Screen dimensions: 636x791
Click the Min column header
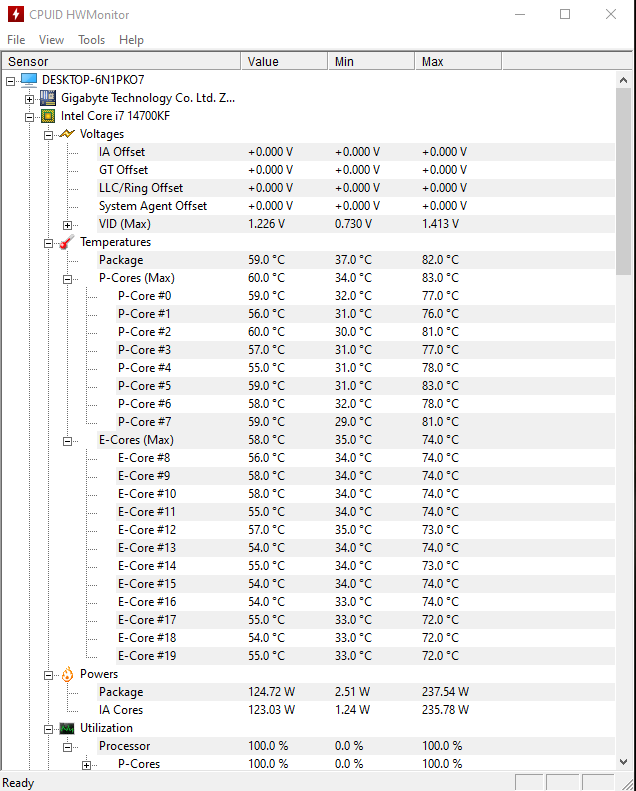click(371, 62)
